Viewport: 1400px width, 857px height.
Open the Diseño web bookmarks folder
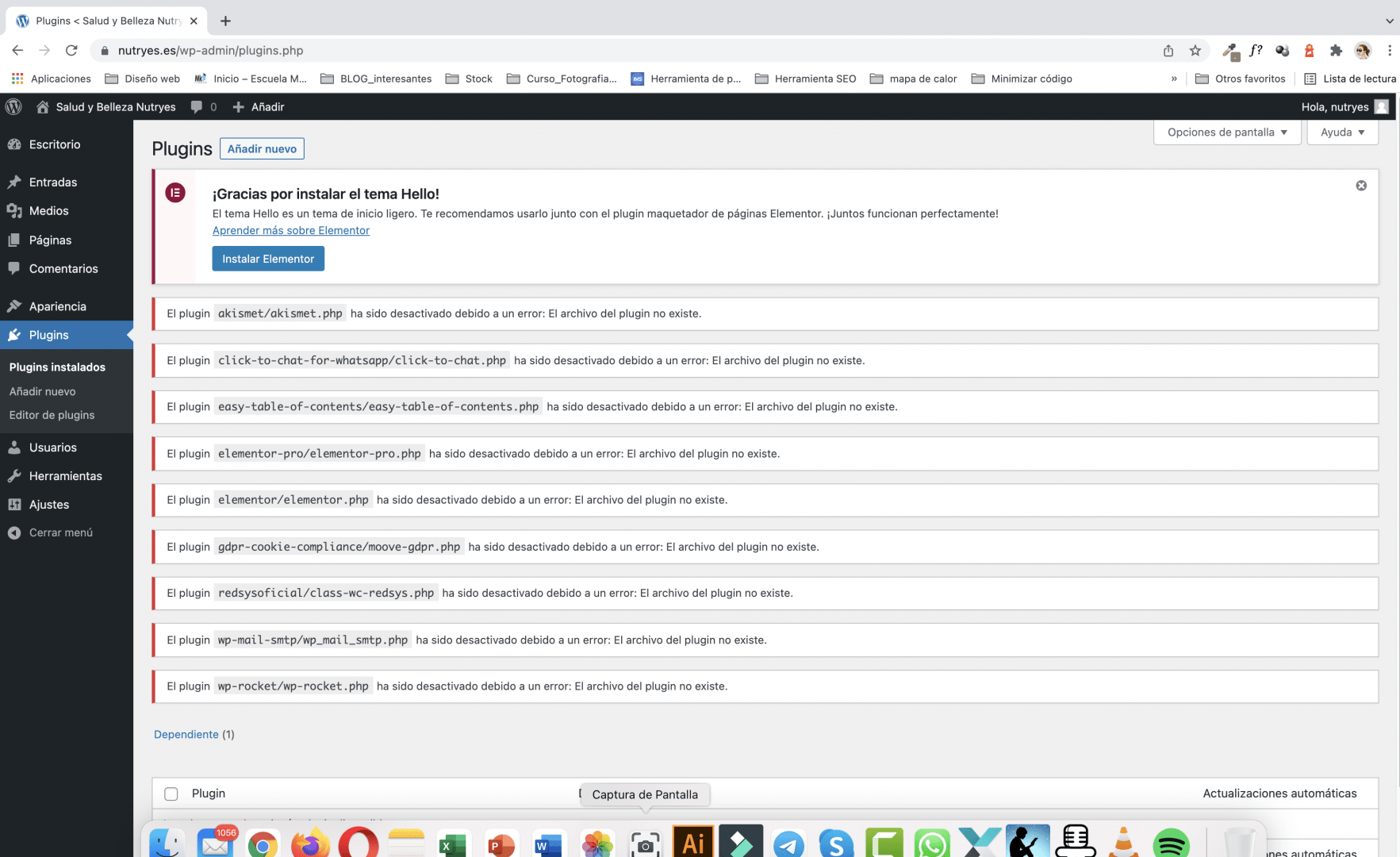[143, 79]
